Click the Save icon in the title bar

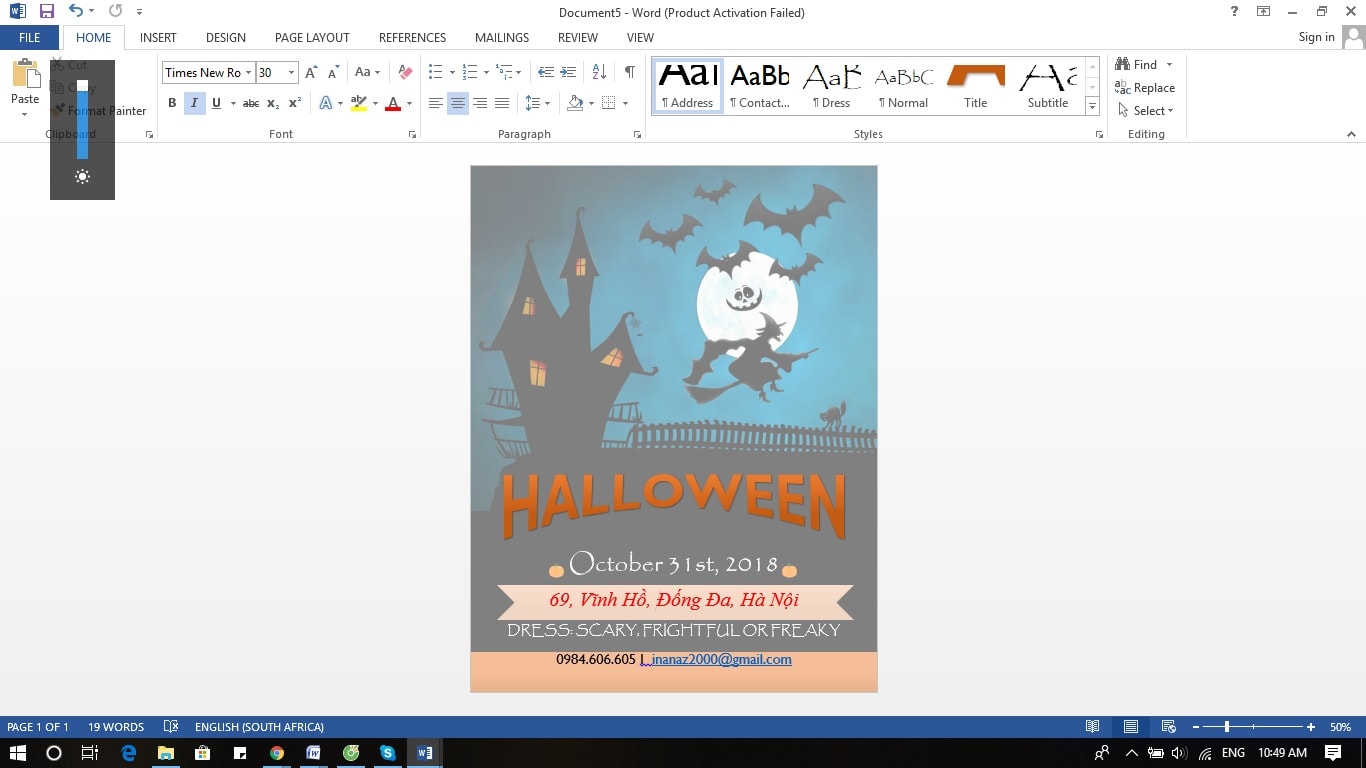tap(47, 12)
